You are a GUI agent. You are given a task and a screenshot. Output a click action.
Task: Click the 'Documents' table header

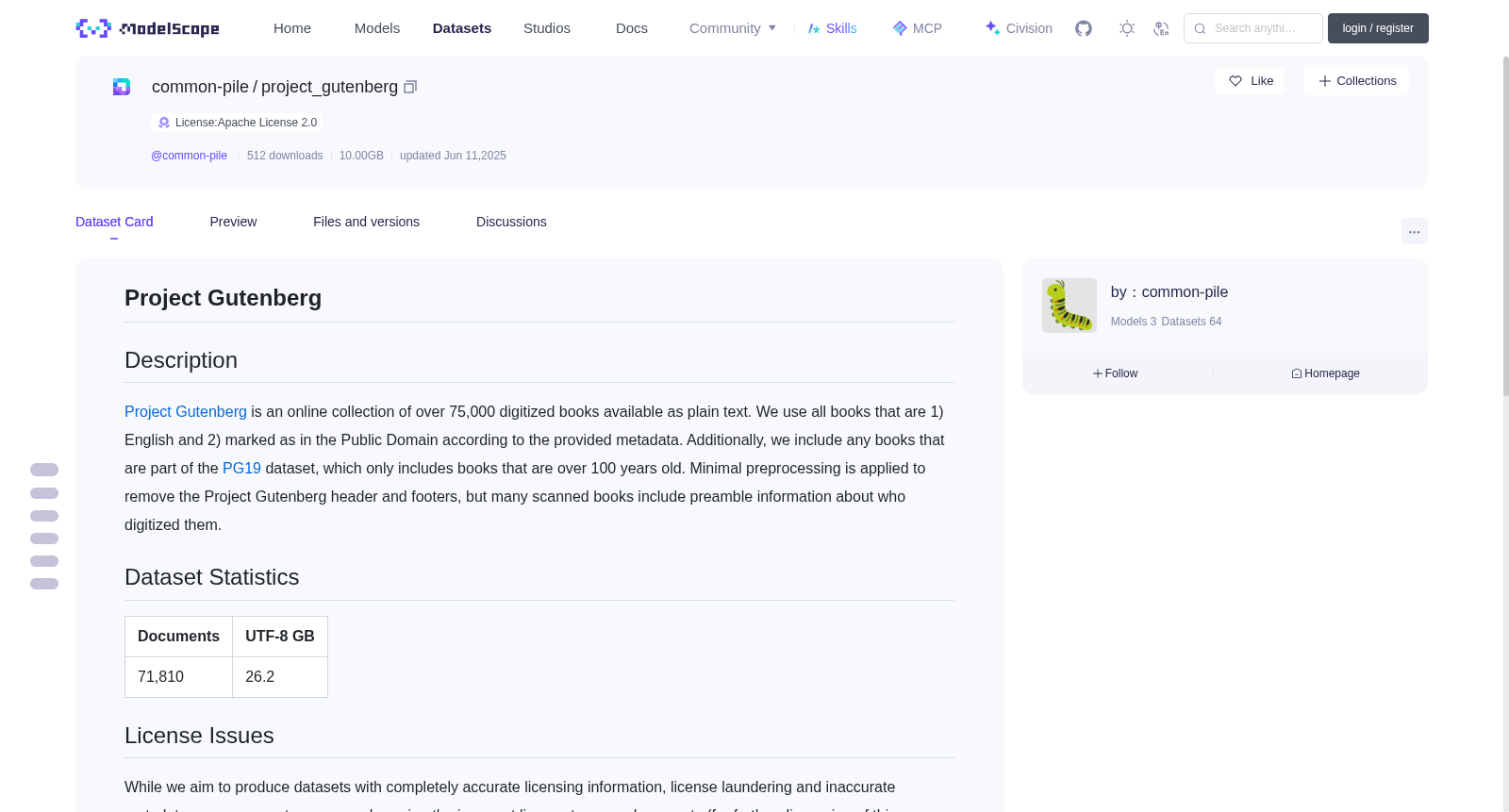(179, 637)
